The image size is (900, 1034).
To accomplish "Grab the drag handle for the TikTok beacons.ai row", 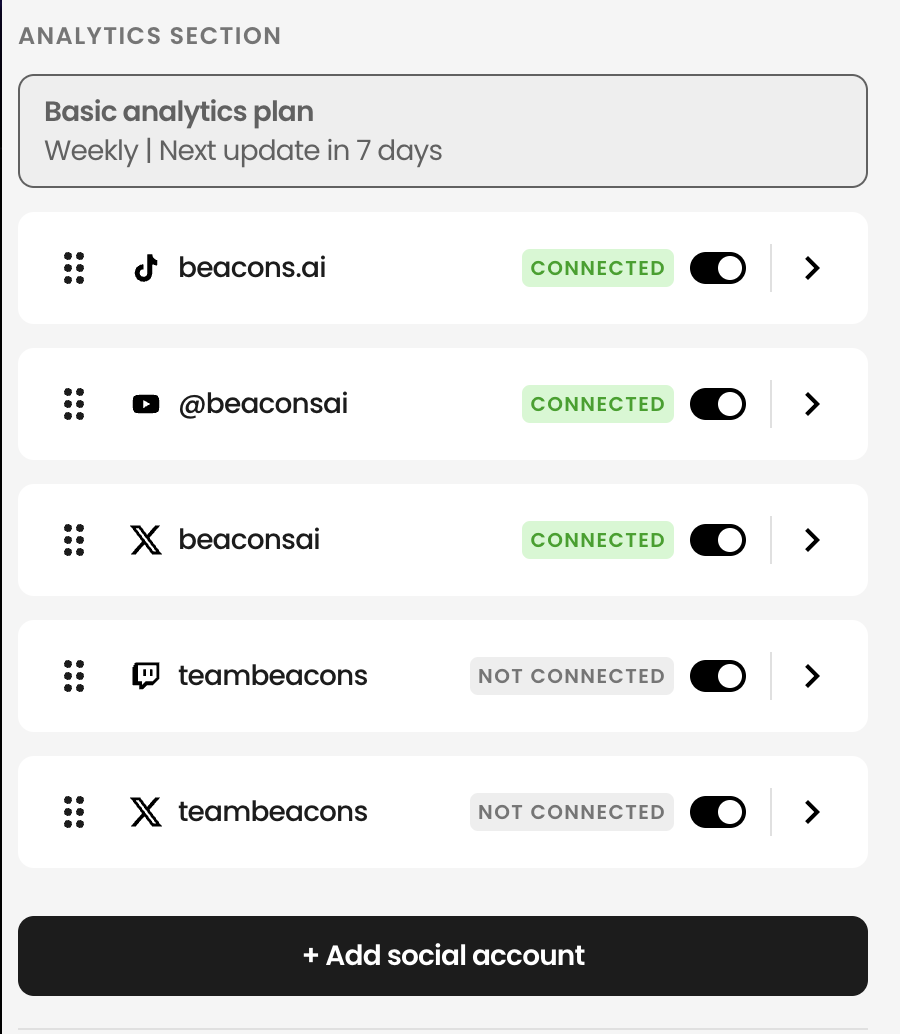I will [74, 268].
